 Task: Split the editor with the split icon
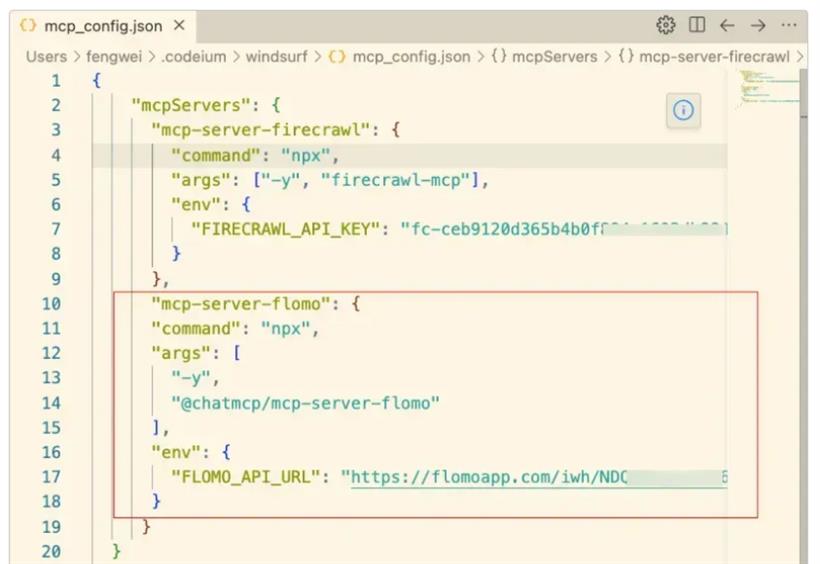[697, 25]
